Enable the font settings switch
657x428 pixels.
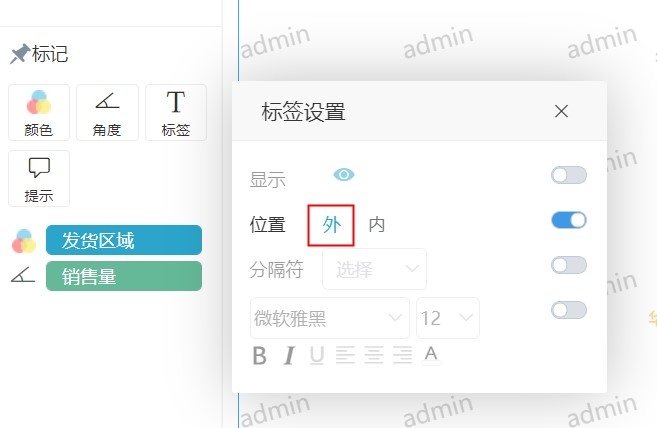click(x=569, y=310)
